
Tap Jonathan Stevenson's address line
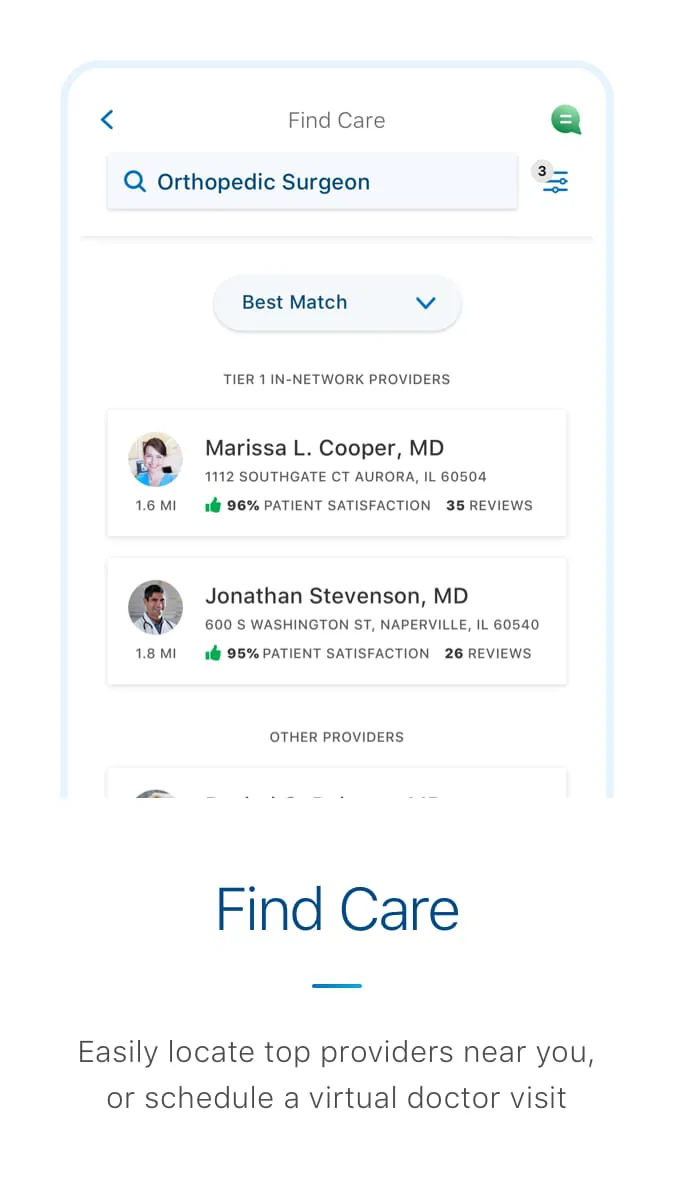click(x=372, y=623)
